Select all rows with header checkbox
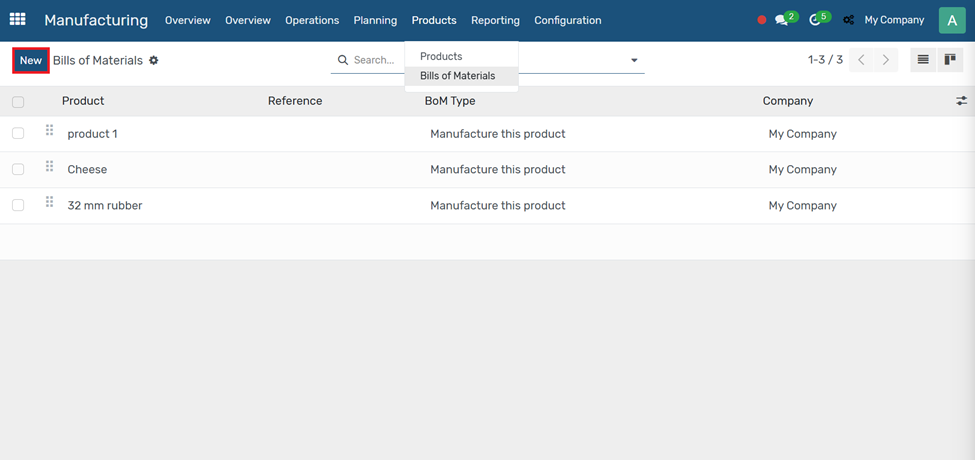Screen dimensions: 975x460 [x=18, y=102]
